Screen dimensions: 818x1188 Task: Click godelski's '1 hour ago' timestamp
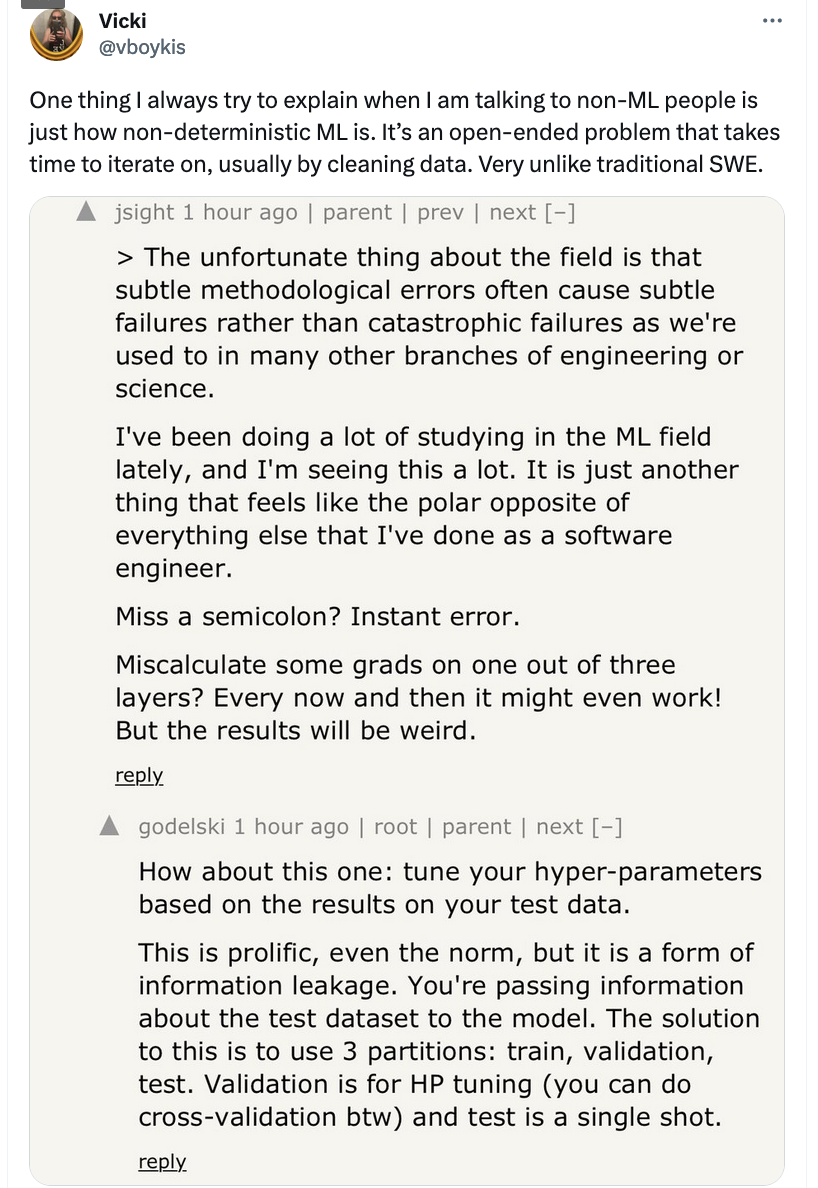(x=291, y=827)
